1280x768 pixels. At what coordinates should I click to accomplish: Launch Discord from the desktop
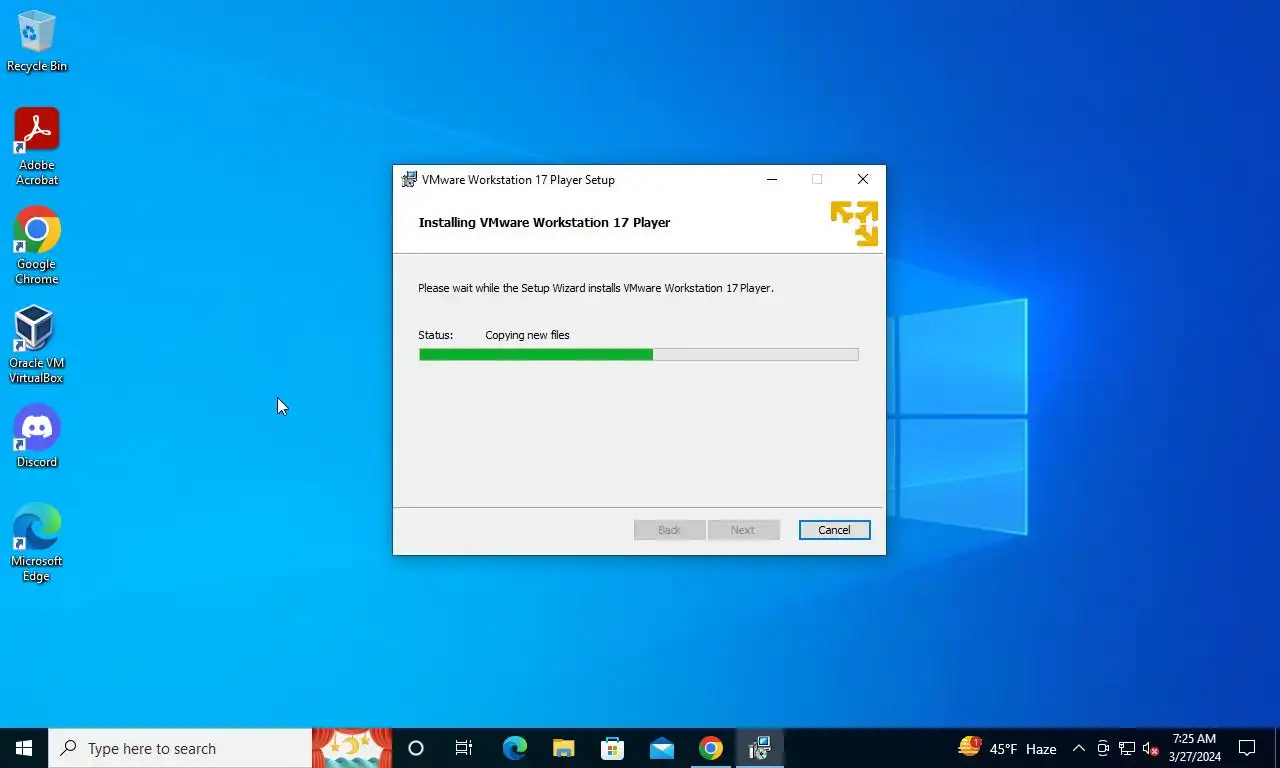[x=36, y=437]
